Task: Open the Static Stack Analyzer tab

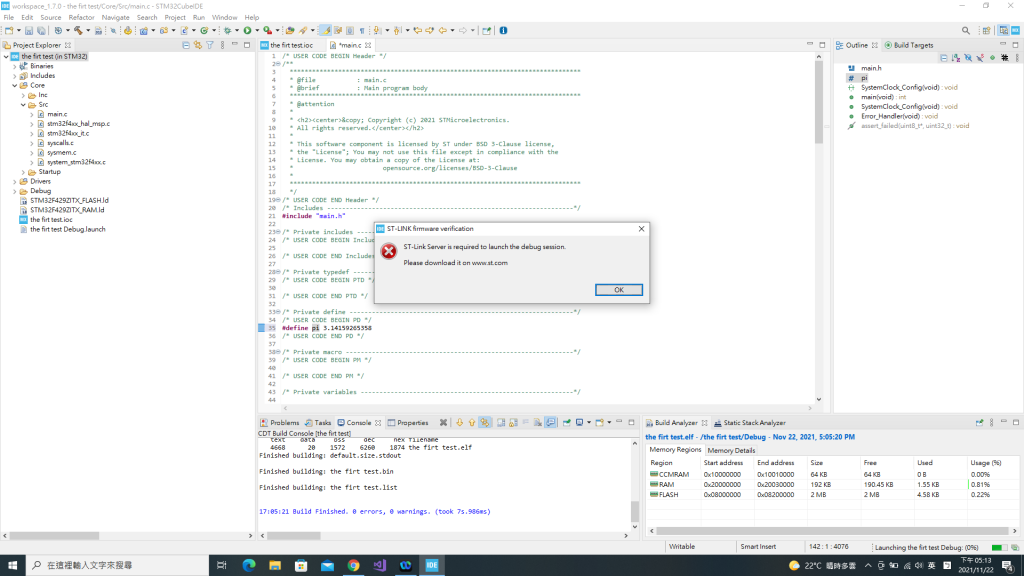Action: 750,423
